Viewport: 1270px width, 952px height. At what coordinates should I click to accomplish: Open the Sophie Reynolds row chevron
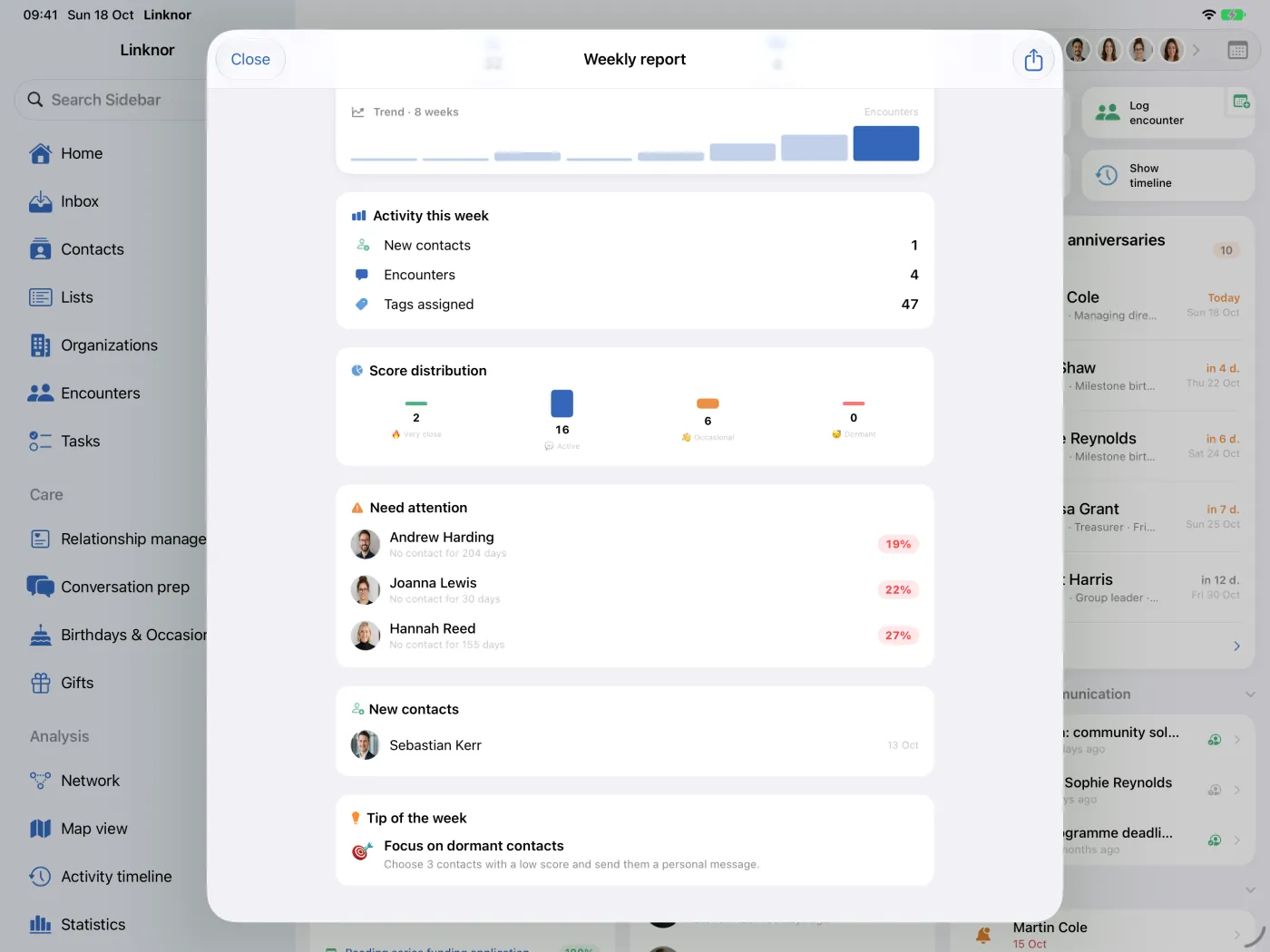tap(1237, 791)
